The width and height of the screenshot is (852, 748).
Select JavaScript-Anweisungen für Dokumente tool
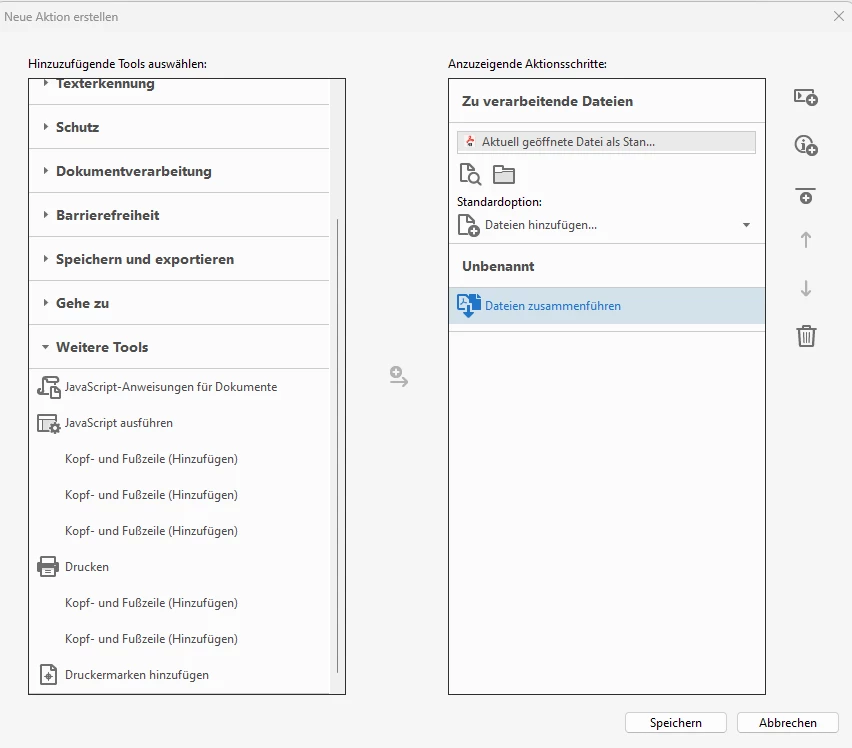[171, 387]
